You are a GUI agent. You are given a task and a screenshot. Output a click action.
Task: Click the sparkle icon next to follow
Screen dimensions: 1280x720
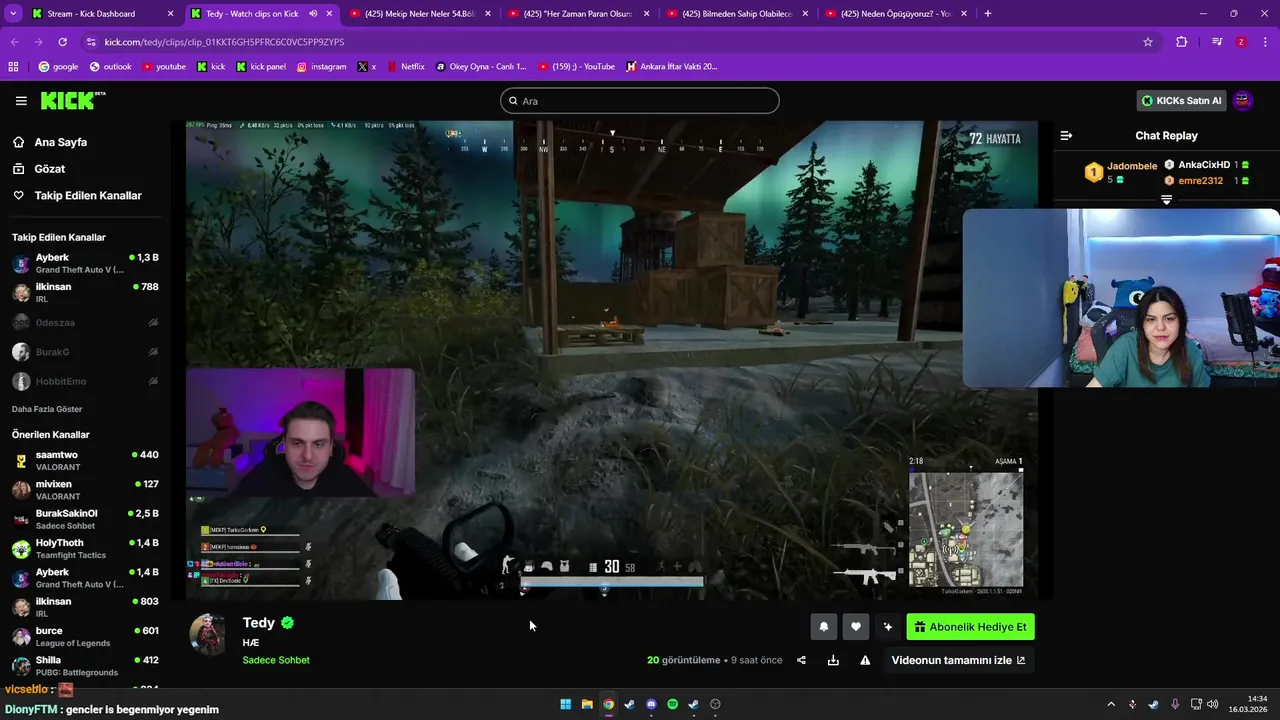pyautogui.click(x=887, y=627)
